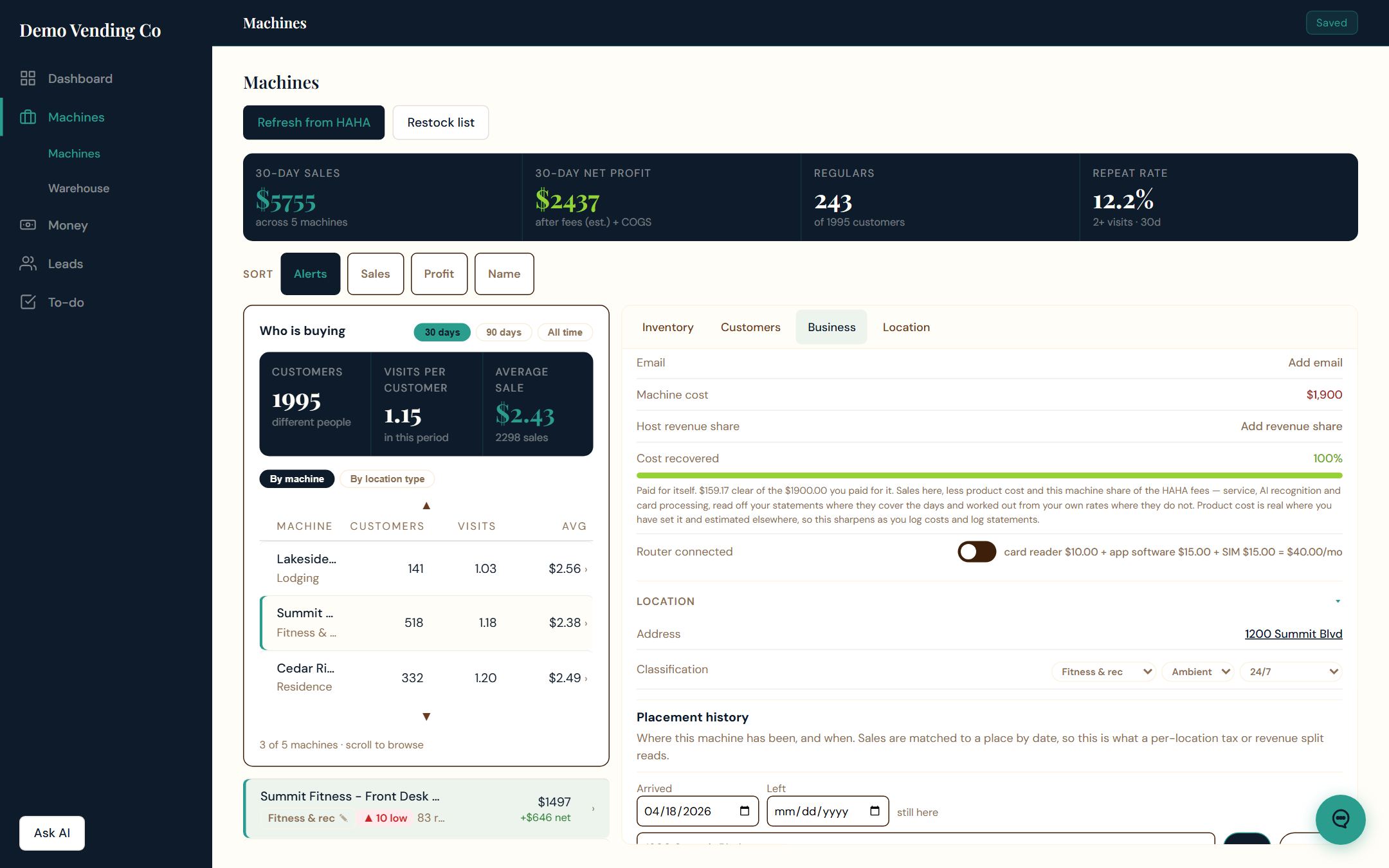The height and width of the screenshot is (868, 1389).
Task: Click the Machines briefcase icon in sidebar
Action: click(28, 117)
